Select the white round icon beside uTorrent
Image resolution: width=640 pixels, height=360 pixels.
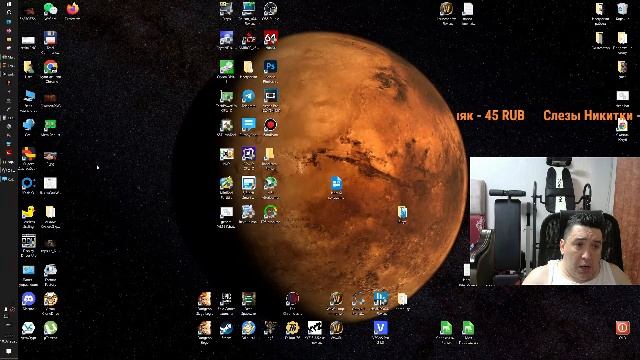tap(28, 328)
